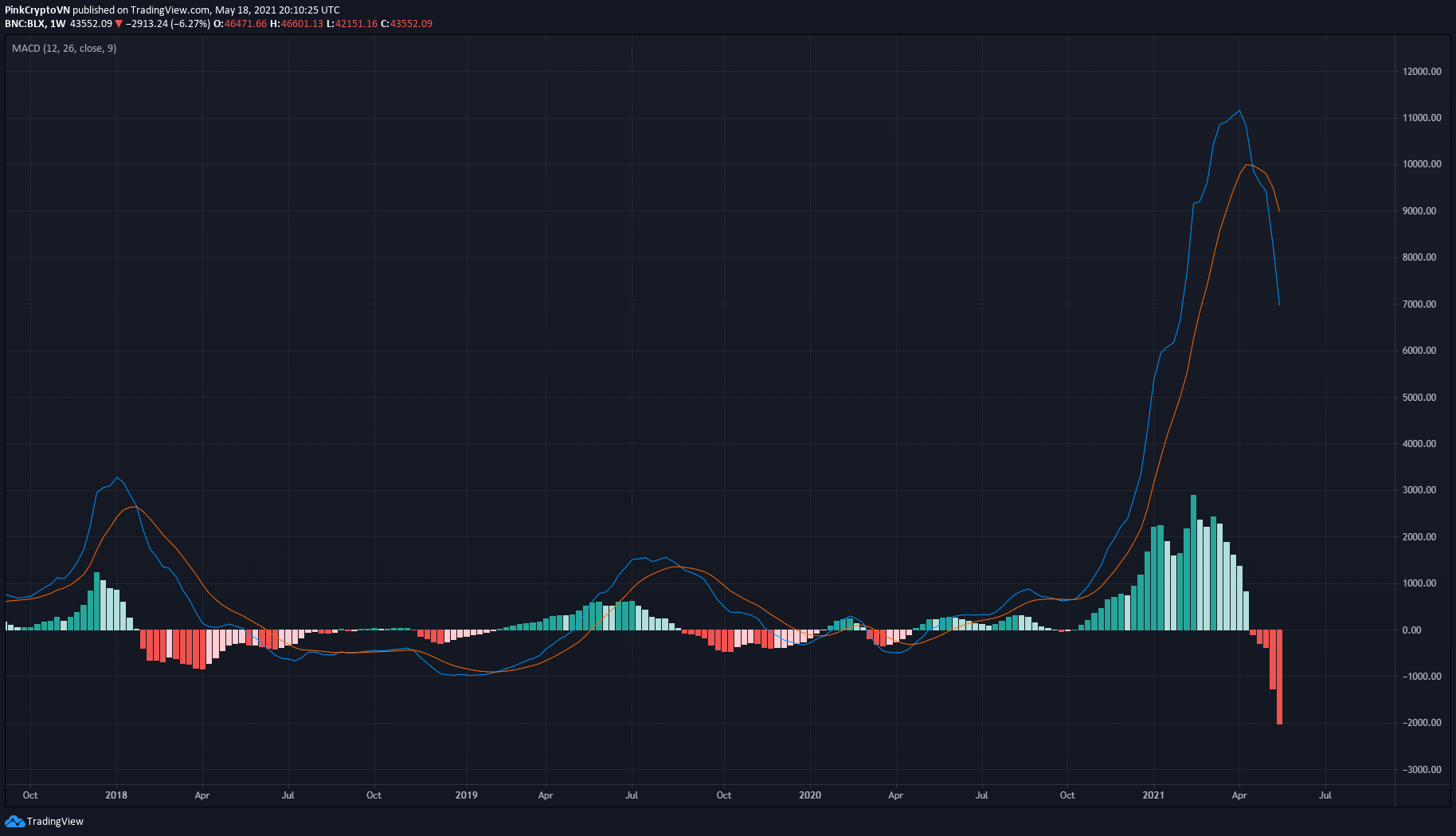Click the first Oct label before 2018

point(30,795)
